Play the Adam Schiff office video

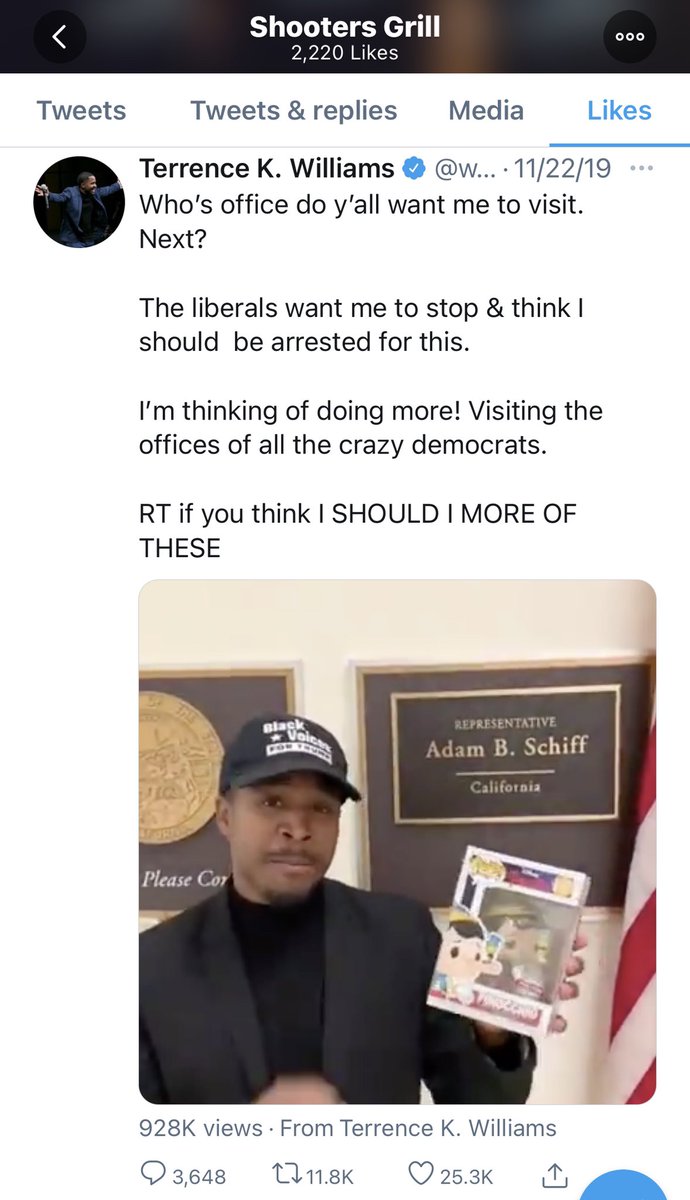(x=397, y=842)
